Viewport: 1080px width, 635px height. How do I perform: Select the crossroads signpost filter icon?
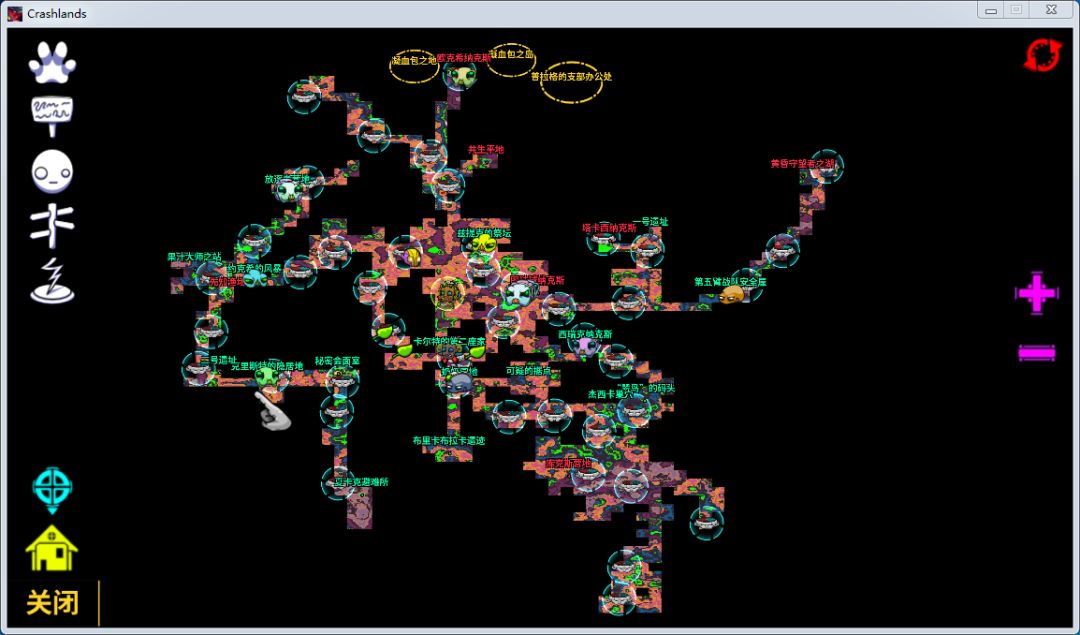pyautogui.click(x=52, y=226)
